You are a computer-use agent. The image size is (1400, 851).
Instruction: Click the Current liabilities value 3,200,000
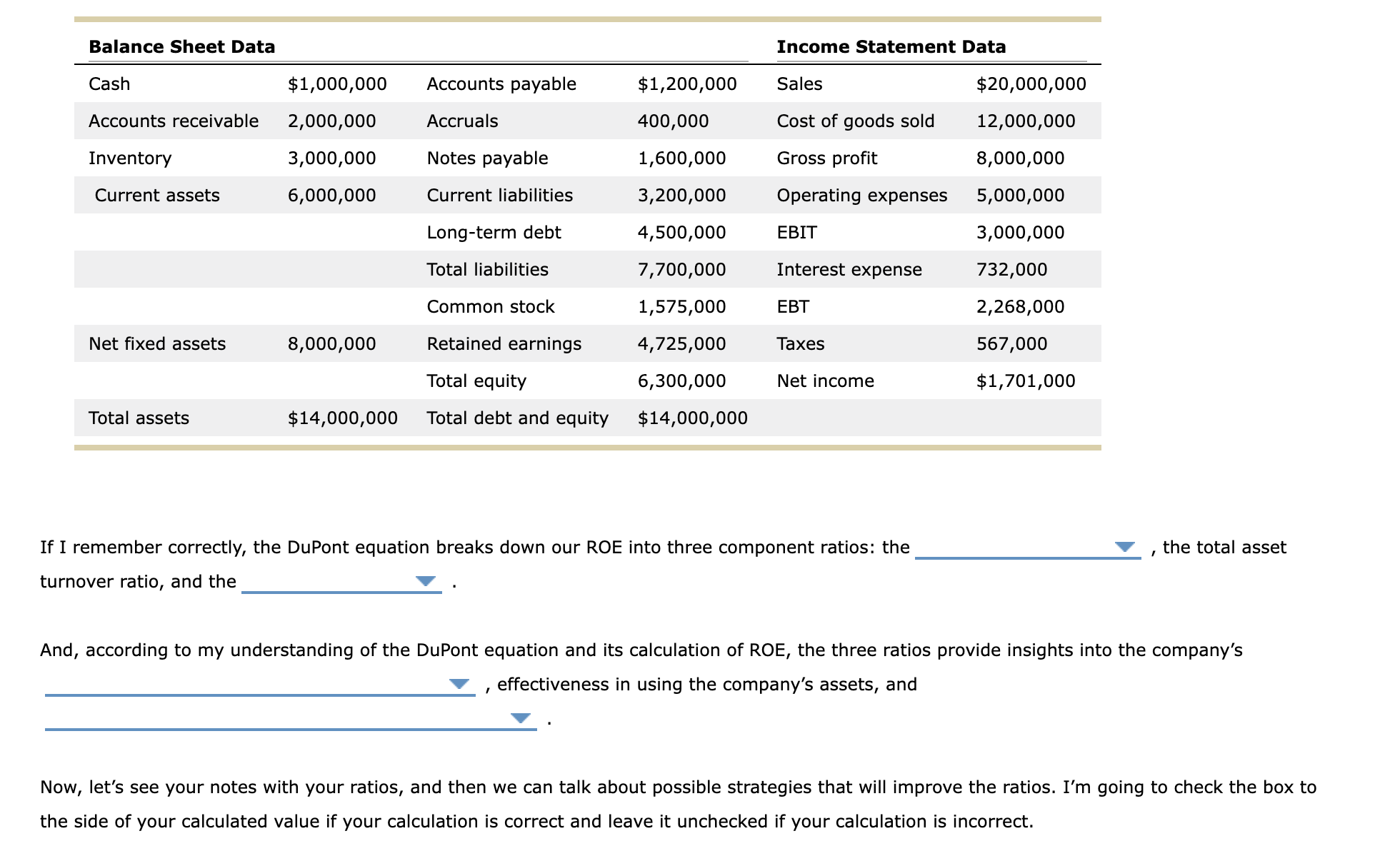point(681,196)
